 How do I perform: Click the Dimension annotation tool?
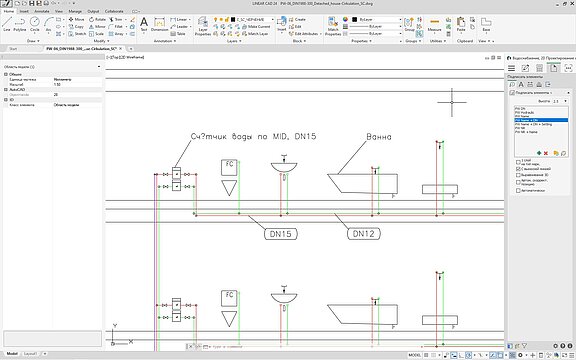[x=159, y=24]
